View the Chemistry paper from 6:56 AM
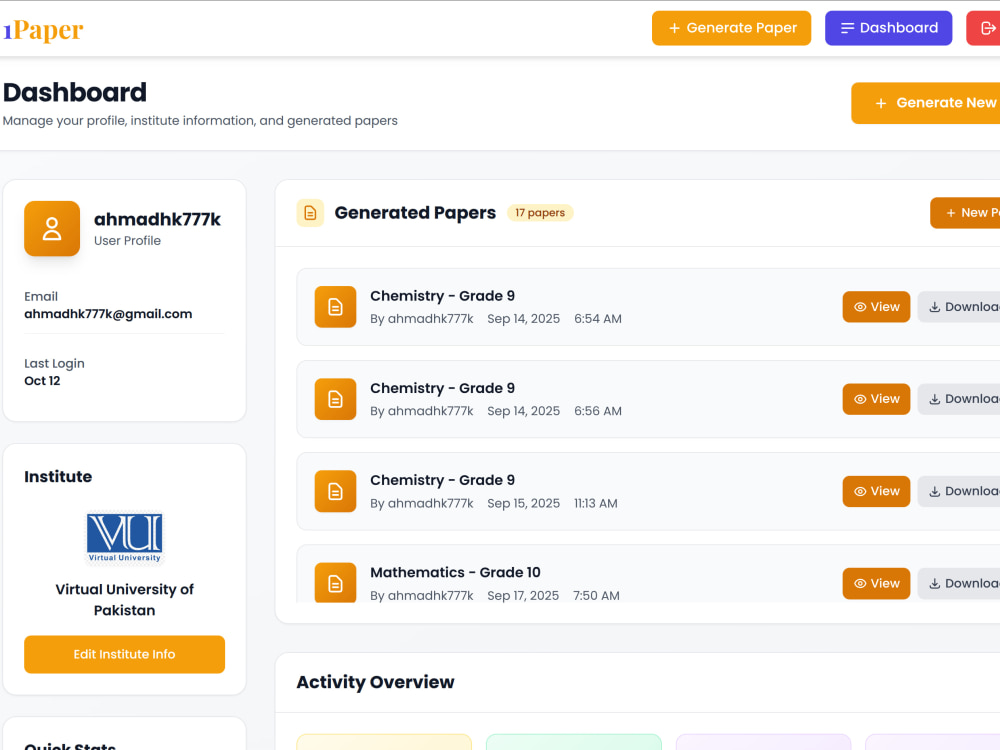The height and width of the screenshot is (750, 1000). click(876, 399)
